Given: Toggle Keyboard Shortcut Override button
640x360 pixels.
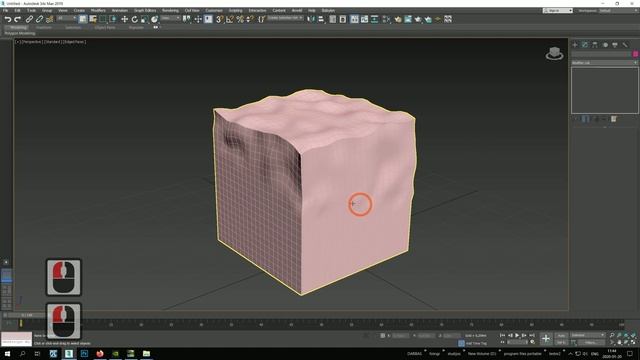Looking at the screenshot, I should 208,19.
